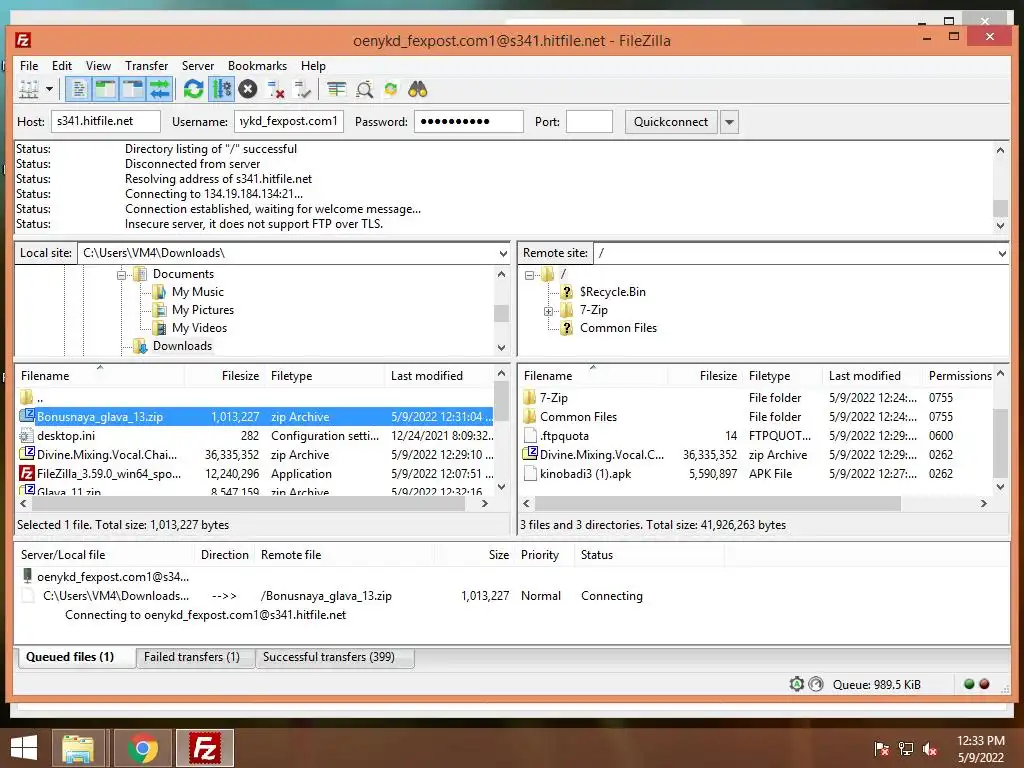Expand the 7-Zip remote tree node

(549, 311)
